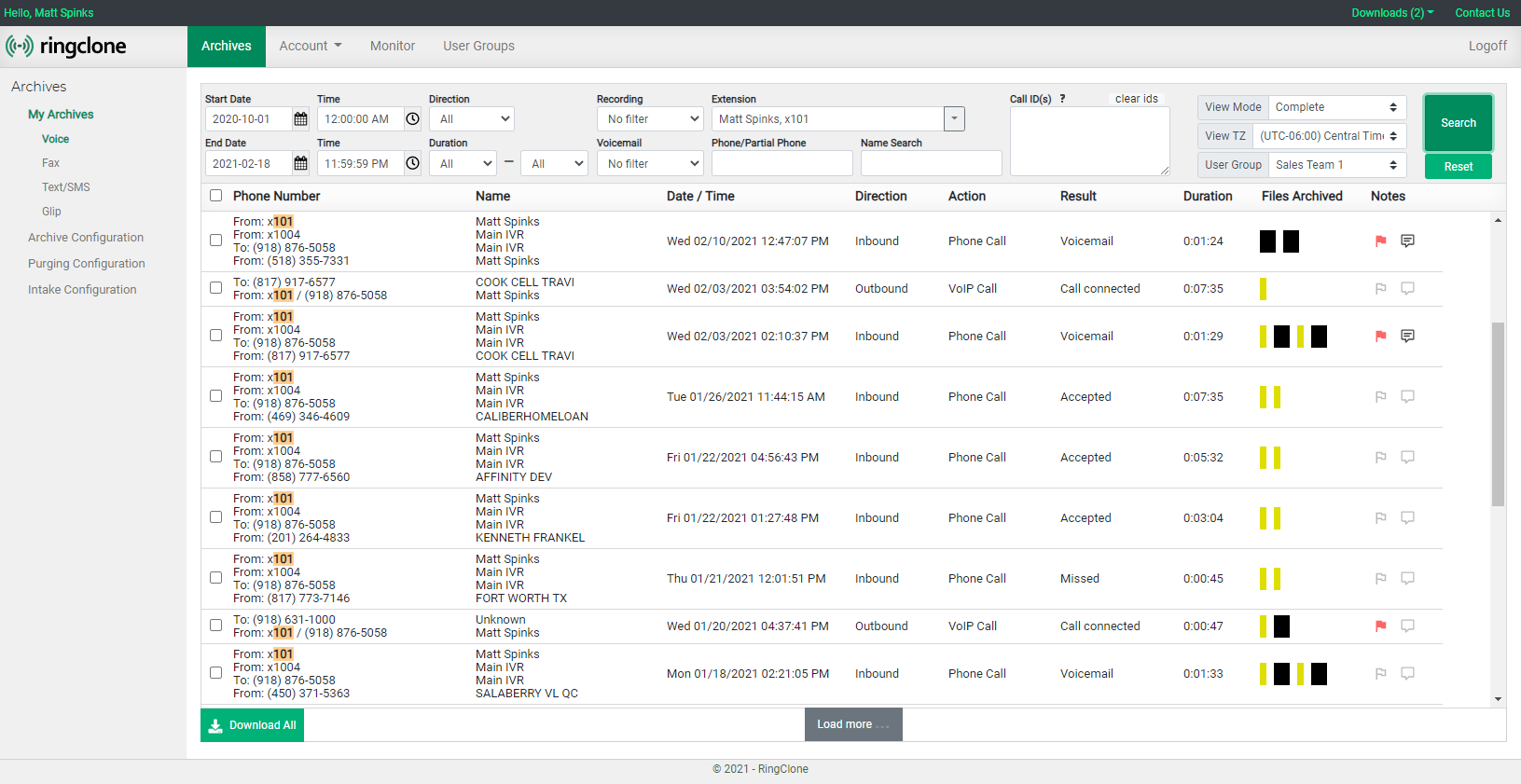Screen dimensions: 1521x784
Task: Click the Name Search input field
Action: pyautogui.click(x=931, y=163)
